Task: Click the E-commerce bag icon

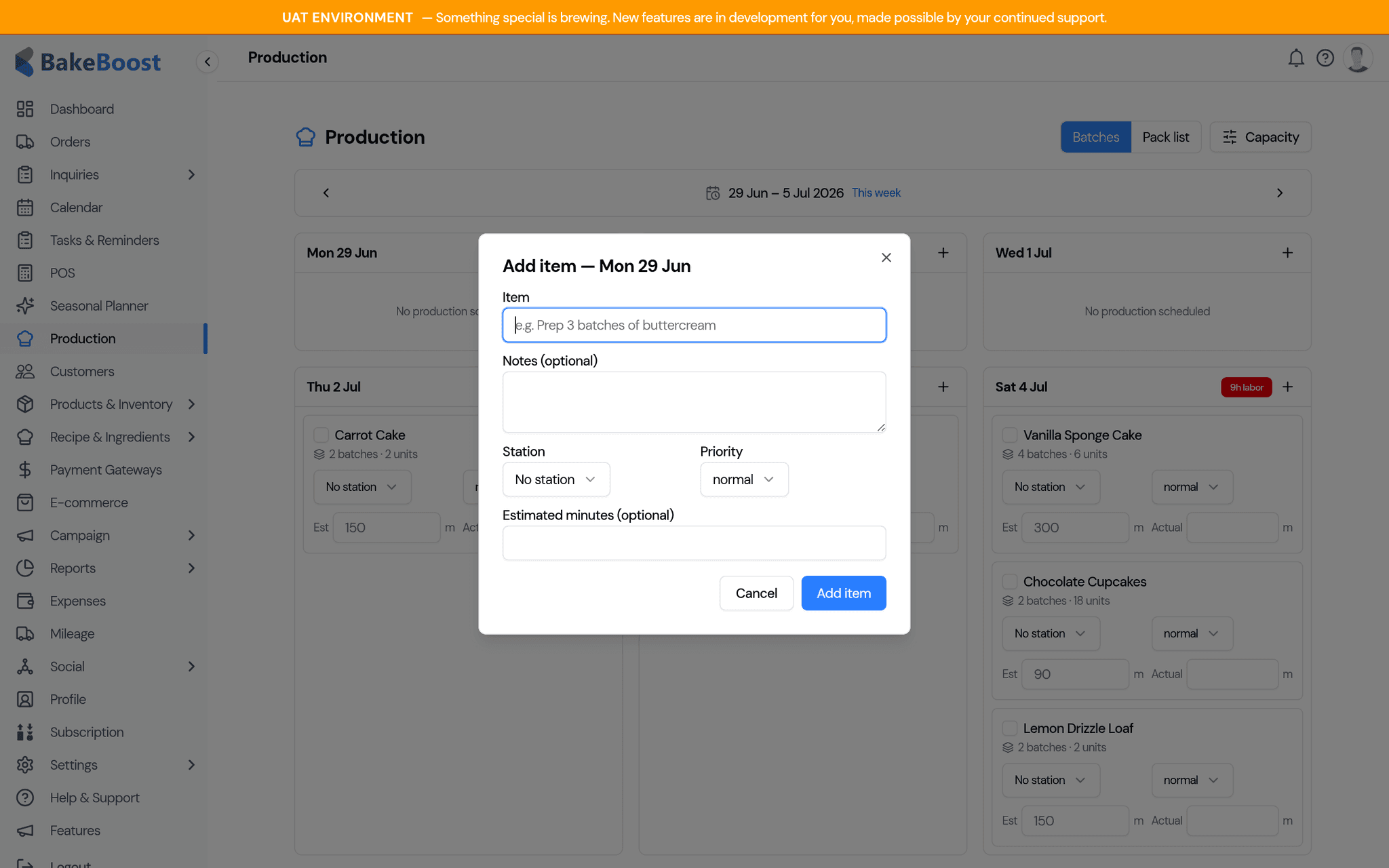Action: 25,502
